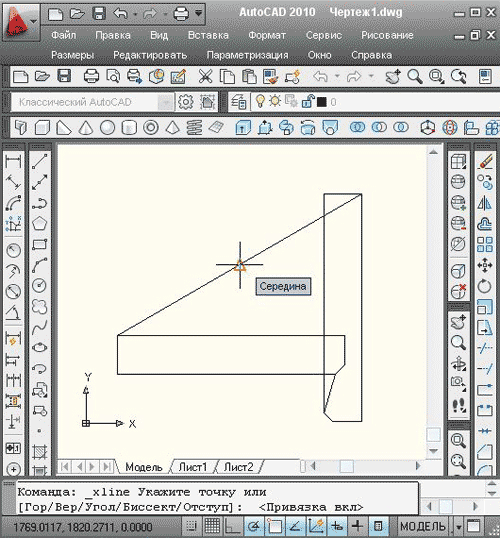Open redo history dropdown in Quick Access toolbar

click(x=165, y=14)
